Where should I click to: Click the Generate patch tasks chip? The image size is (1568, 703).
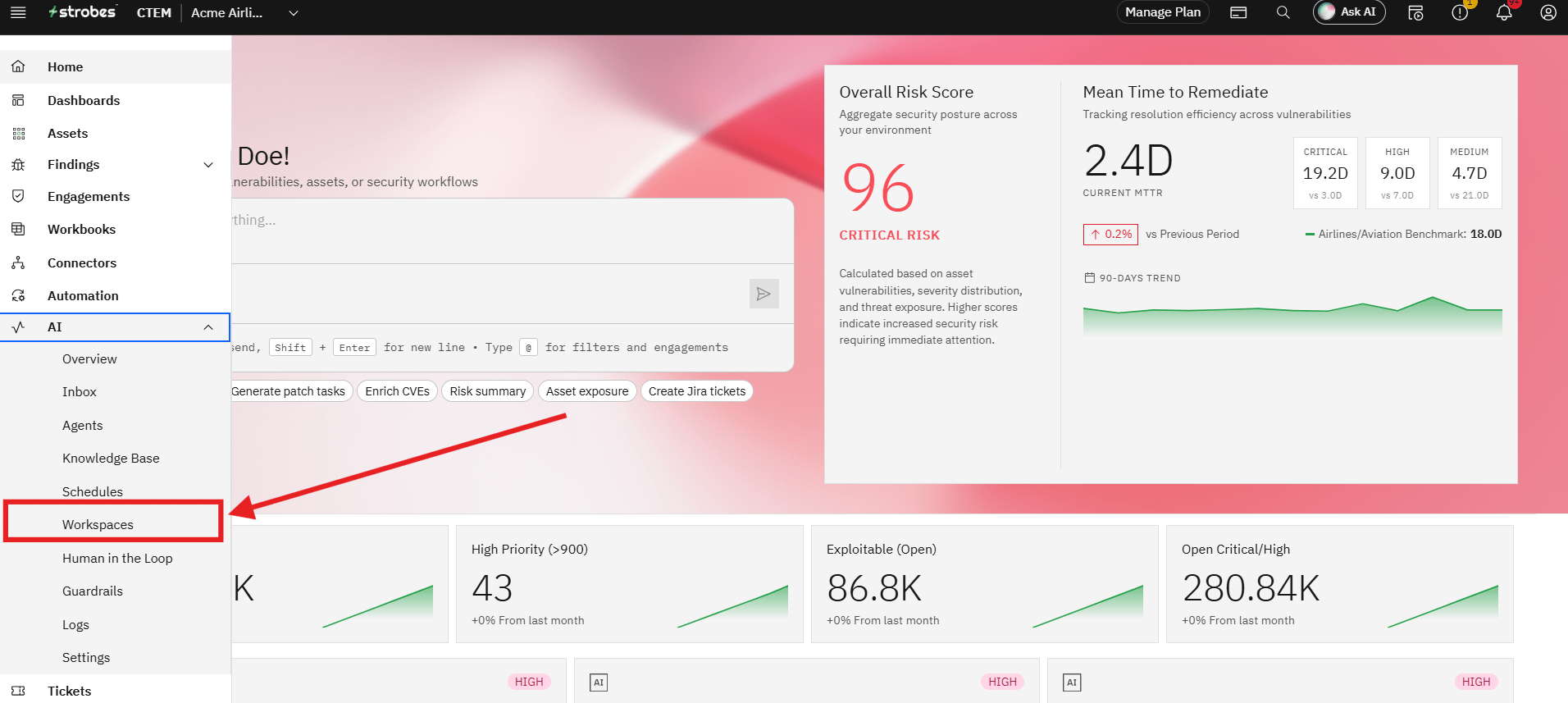tap(288, 391)
